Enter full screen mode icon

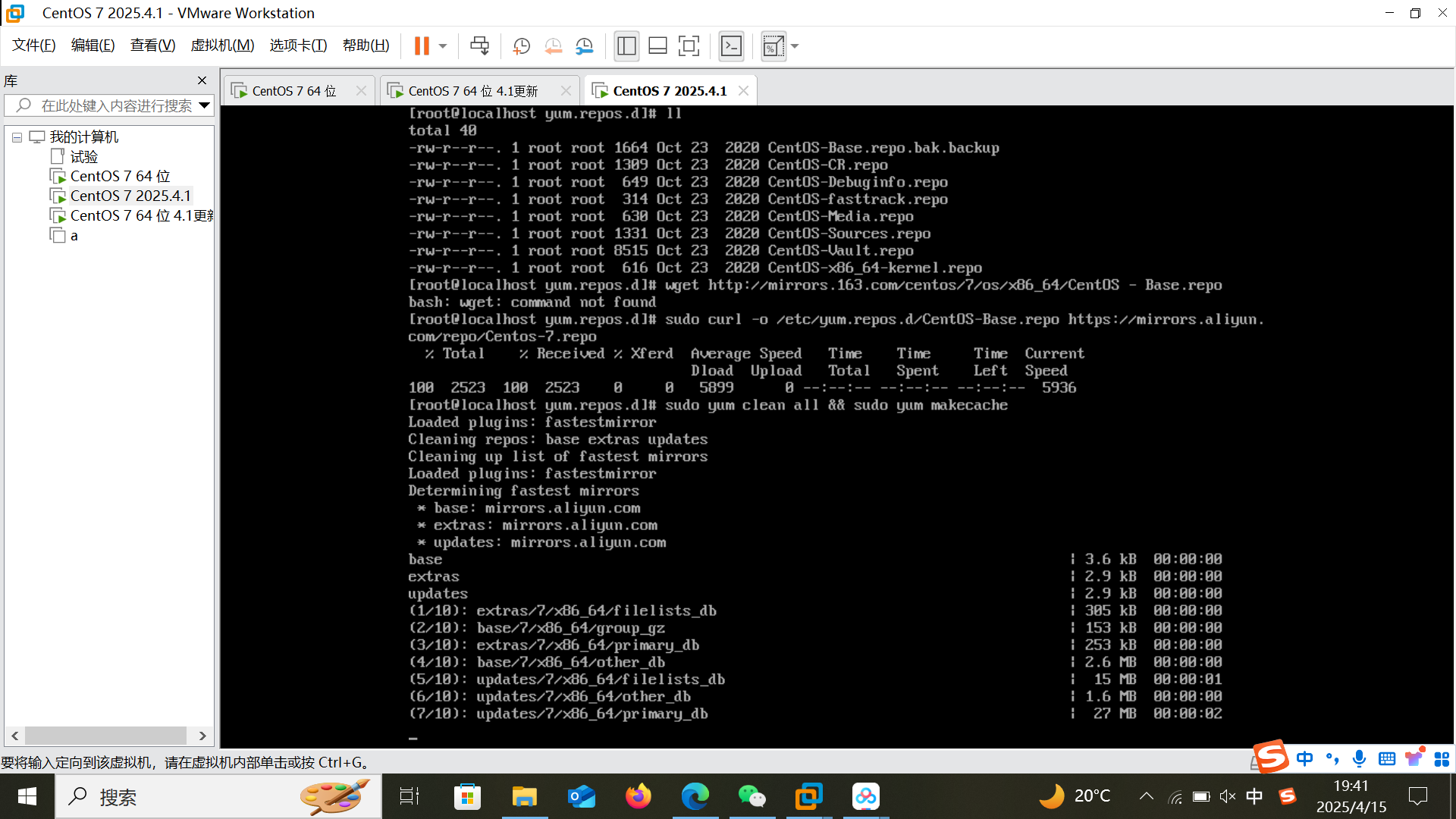tap(689, 46)
